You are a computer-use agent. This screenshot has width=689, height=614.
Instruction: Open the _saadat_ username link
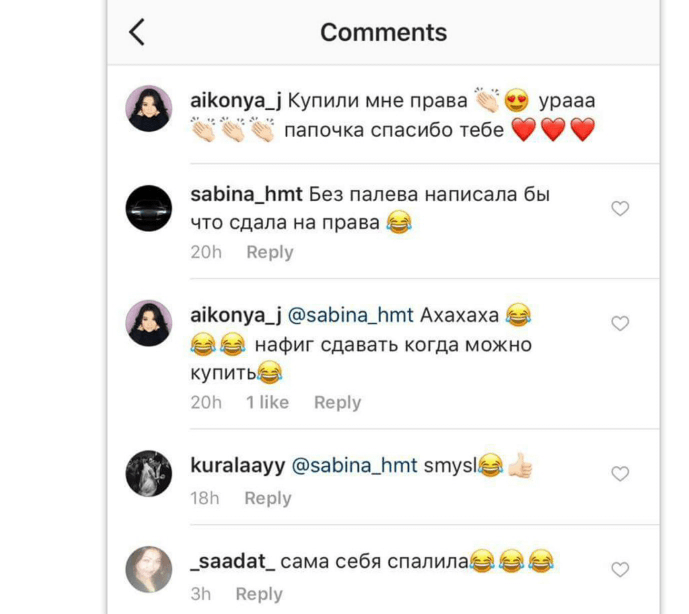(232, 562)
